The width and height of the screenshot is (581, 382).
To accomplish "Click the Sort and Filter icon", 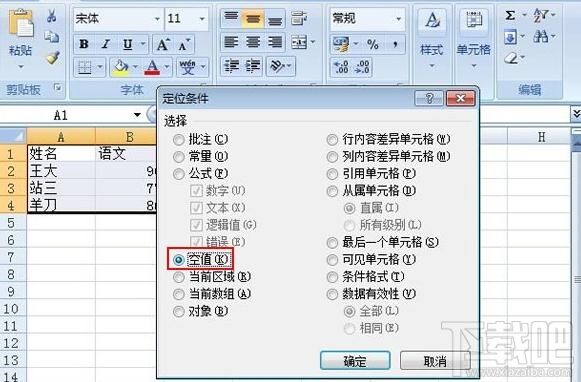I will 541,15.
